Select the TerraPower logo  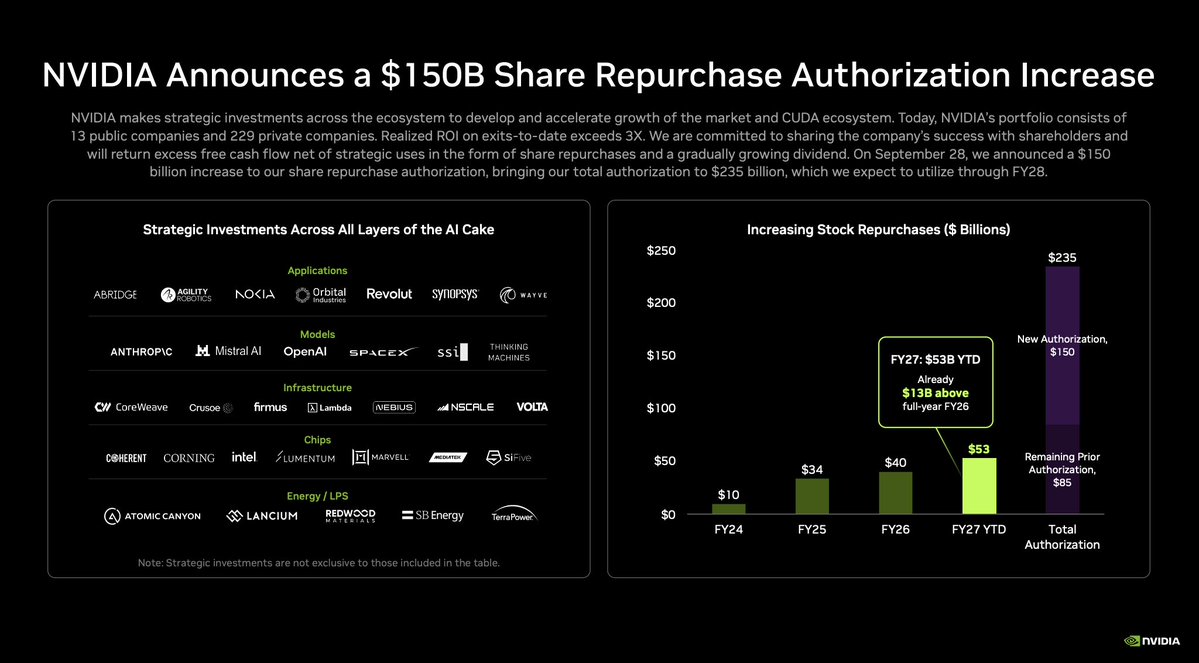coord(514,515)
